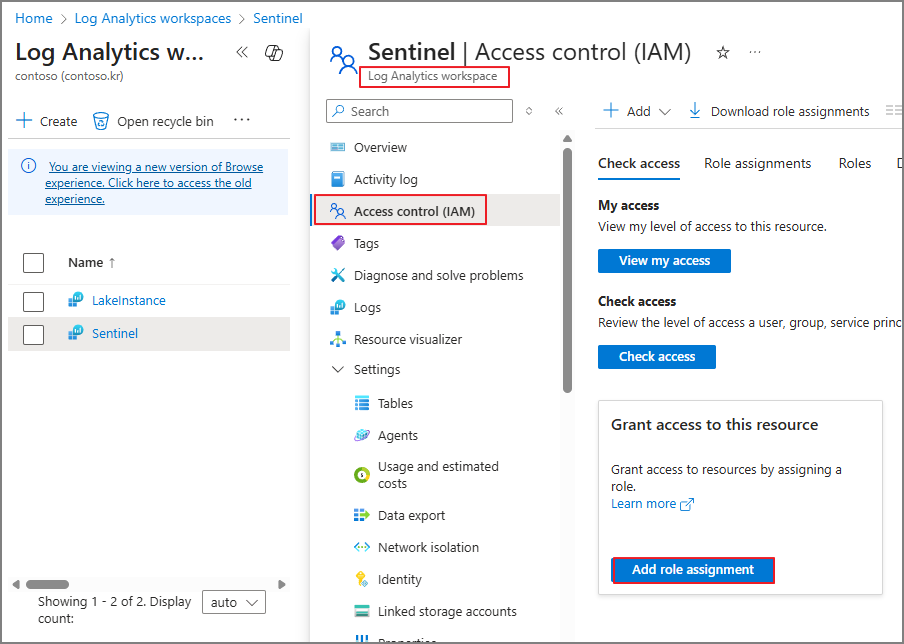This screenshot has width=904, height=644.
Task: Open the old Browse experience link
Action: pyautogui.click(x=155, y=183)
